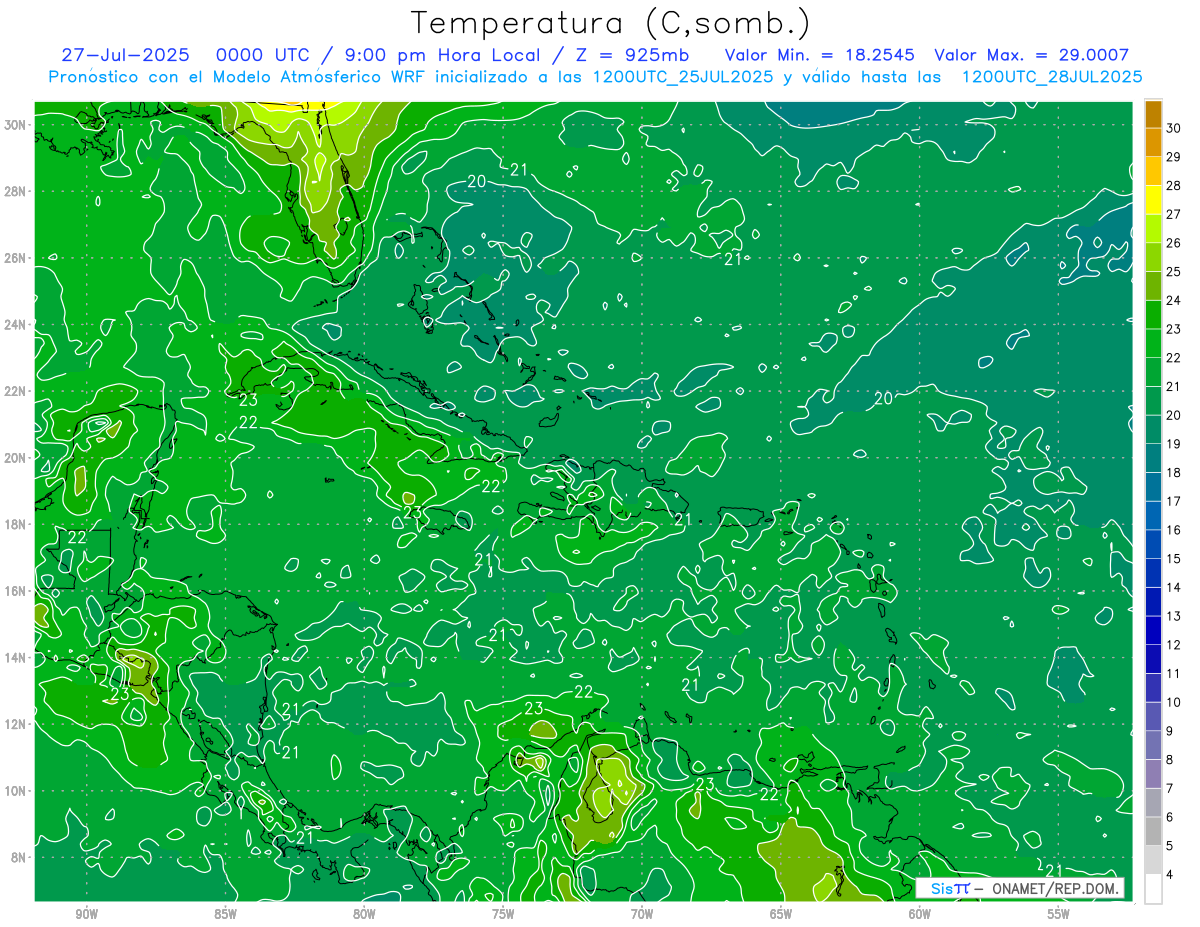Click the color scale label '30'
Image resolution: width=1200 pixels, height=927 pixels.
1174,128
